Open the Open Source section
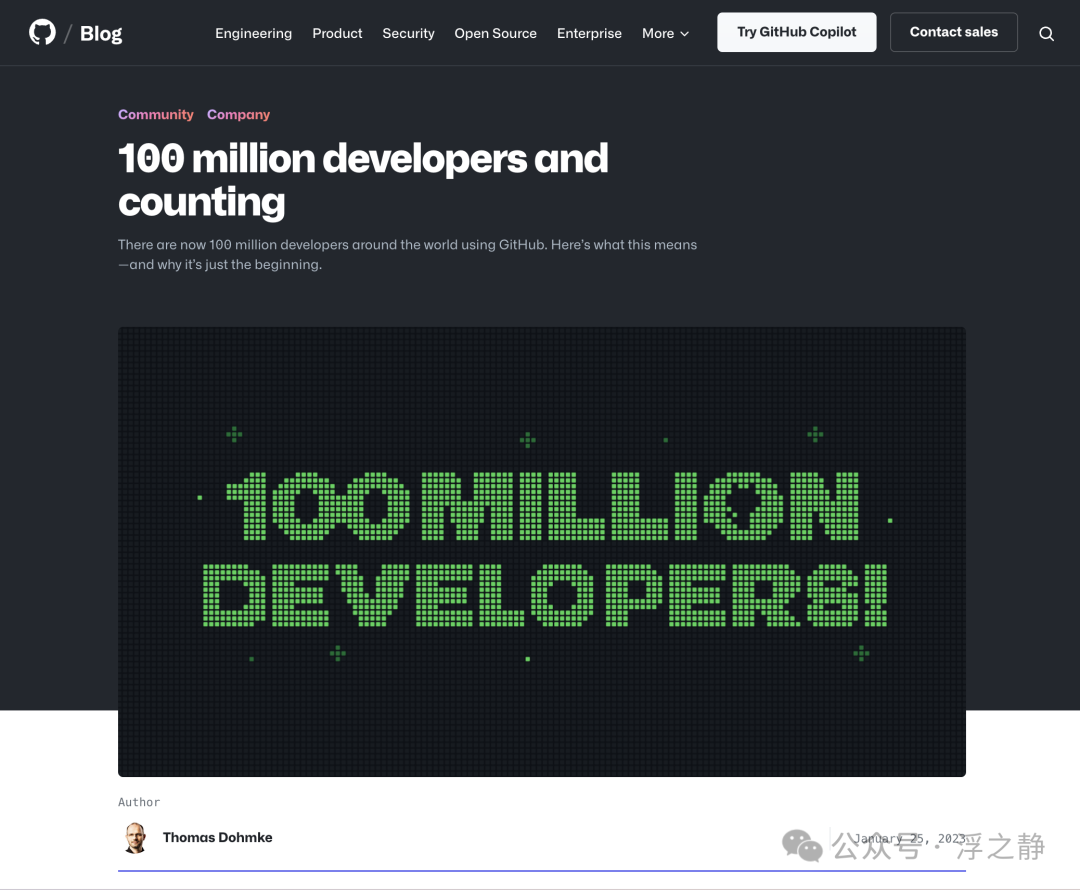1080x890 pixels. pyautogui.click(x=495, y=33)
